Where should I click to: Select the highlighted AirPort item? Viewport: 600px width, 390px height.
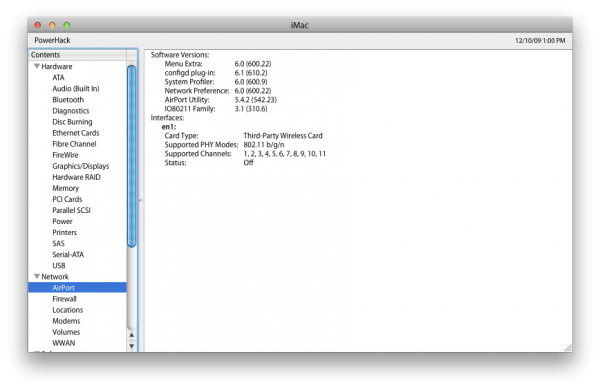pyautogui.click(x=77, y=287)
